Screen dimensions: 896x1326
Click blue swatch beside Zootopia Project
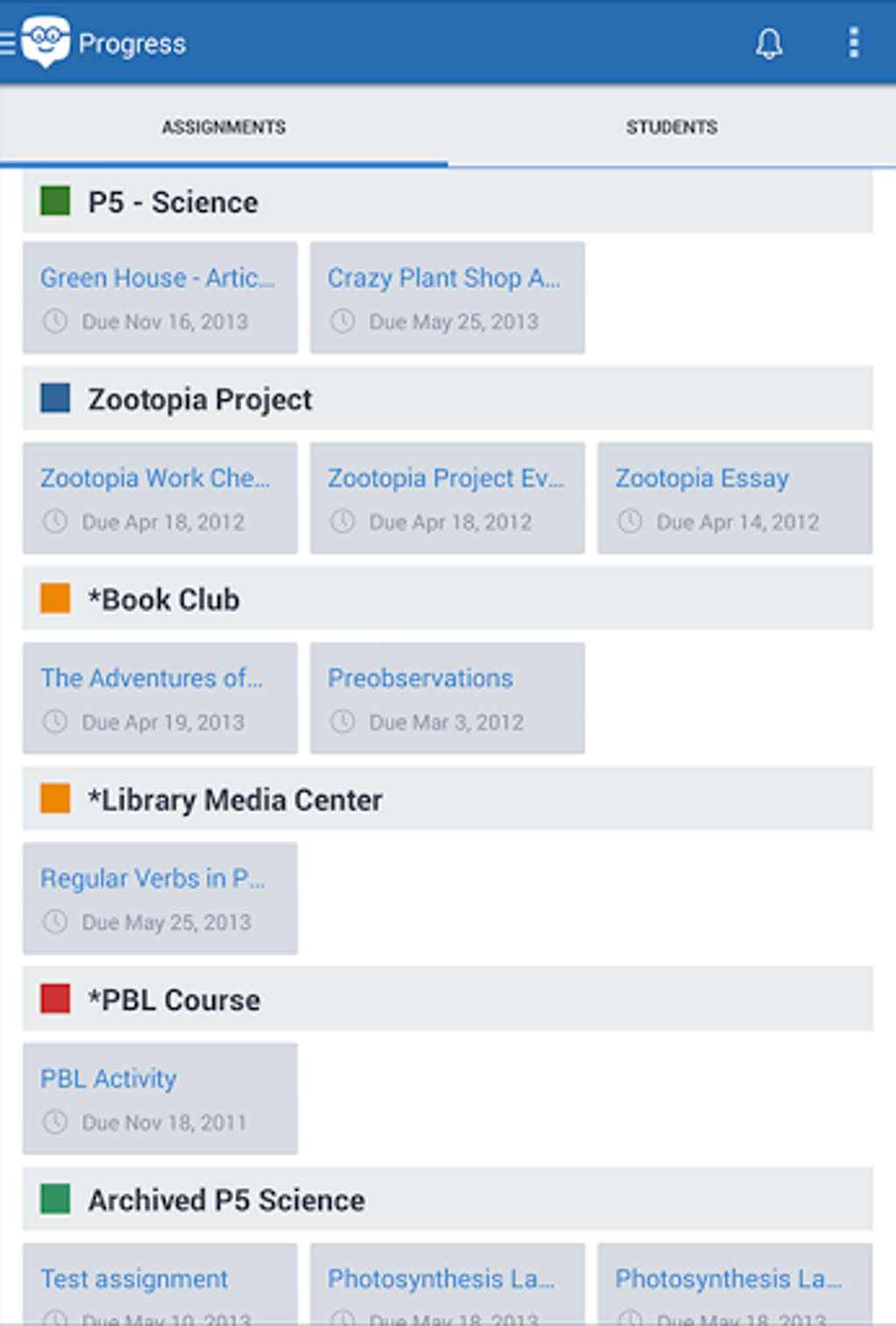click(x=55, y=398)
